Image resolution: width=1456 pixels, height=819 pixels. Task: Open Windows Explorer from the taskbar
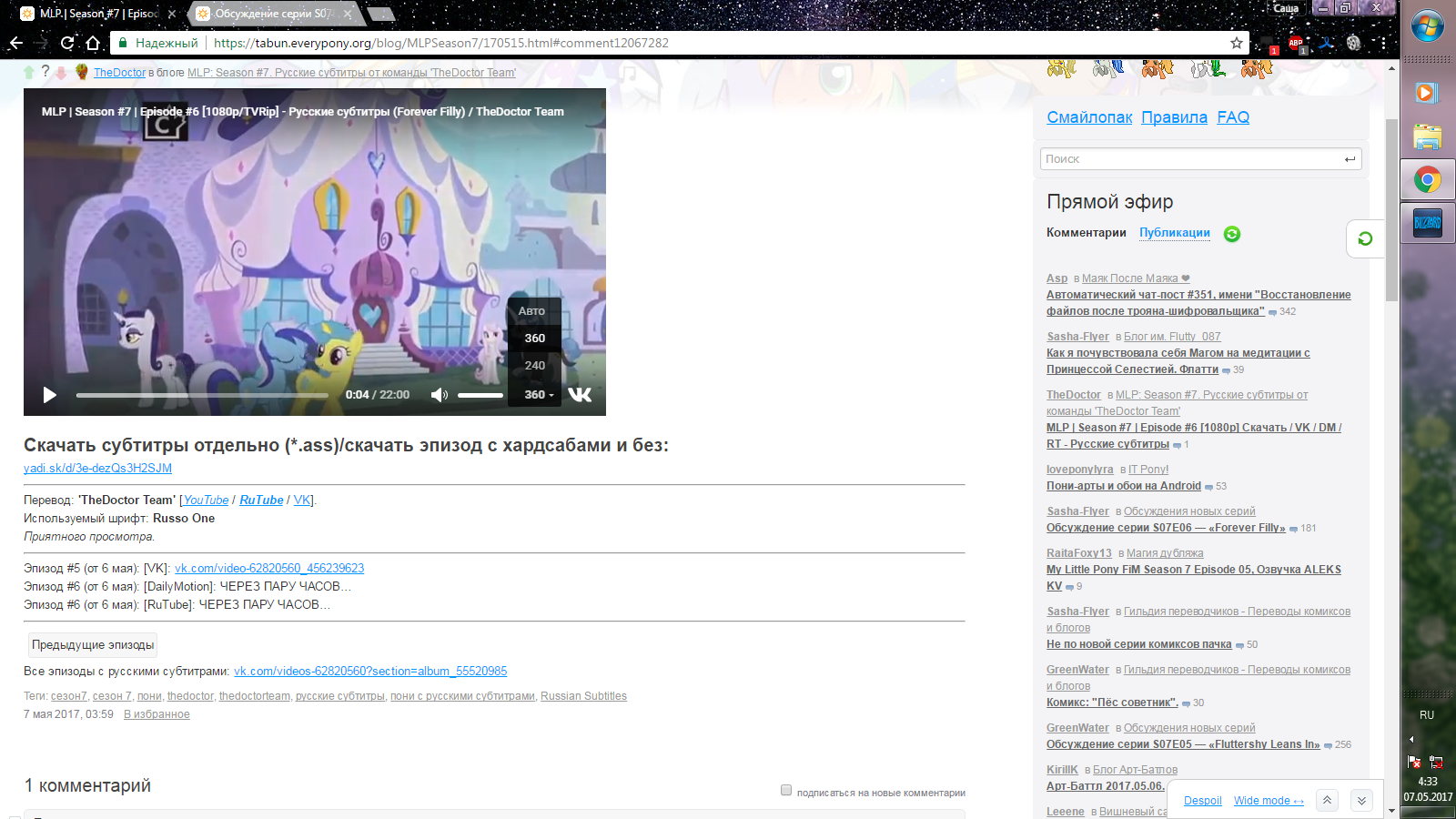point(1427,136)
